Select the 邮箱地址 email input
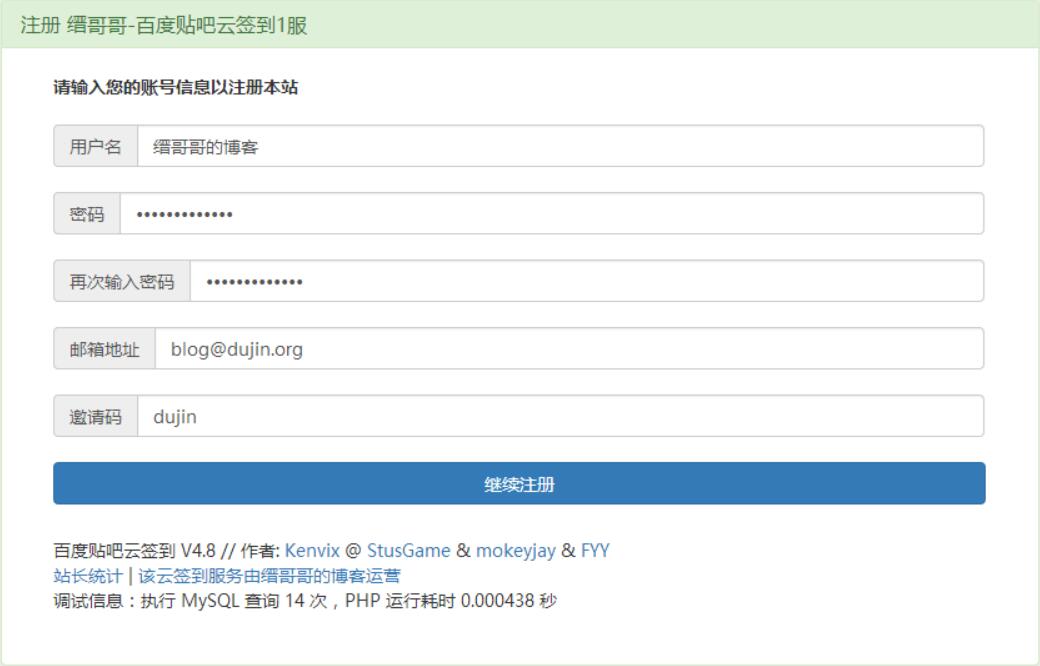The height and width of the screenshot is (666, 1040). [569, 349]
